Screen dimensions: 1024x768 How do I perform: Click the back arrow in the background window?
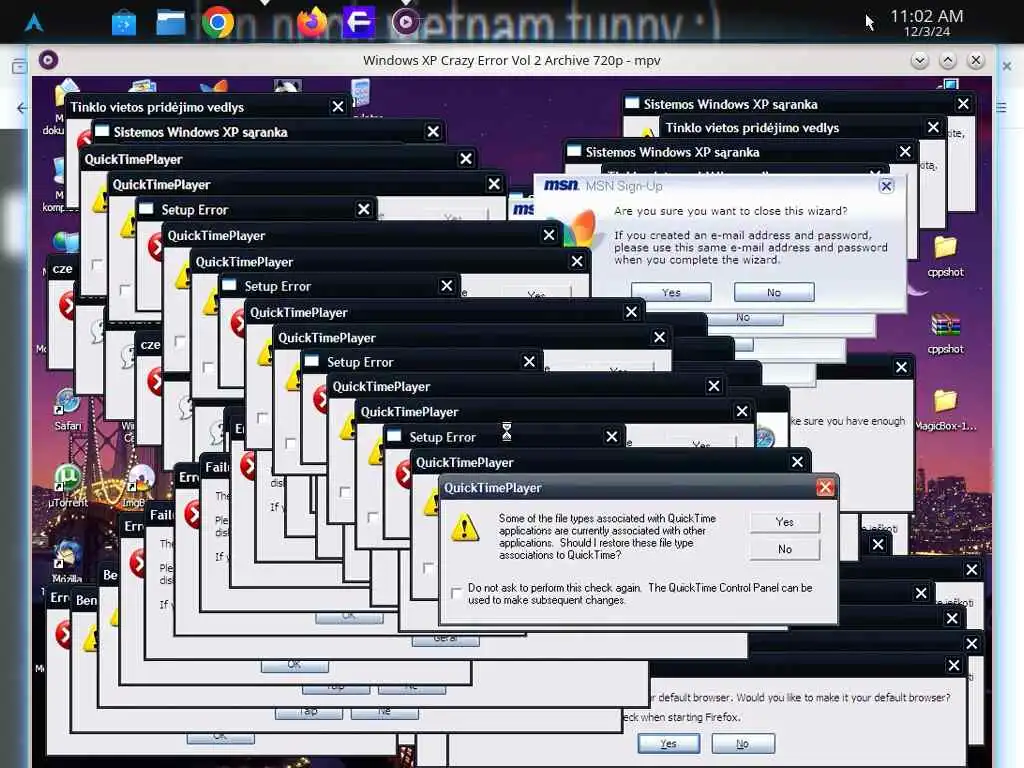coord(22,108)
